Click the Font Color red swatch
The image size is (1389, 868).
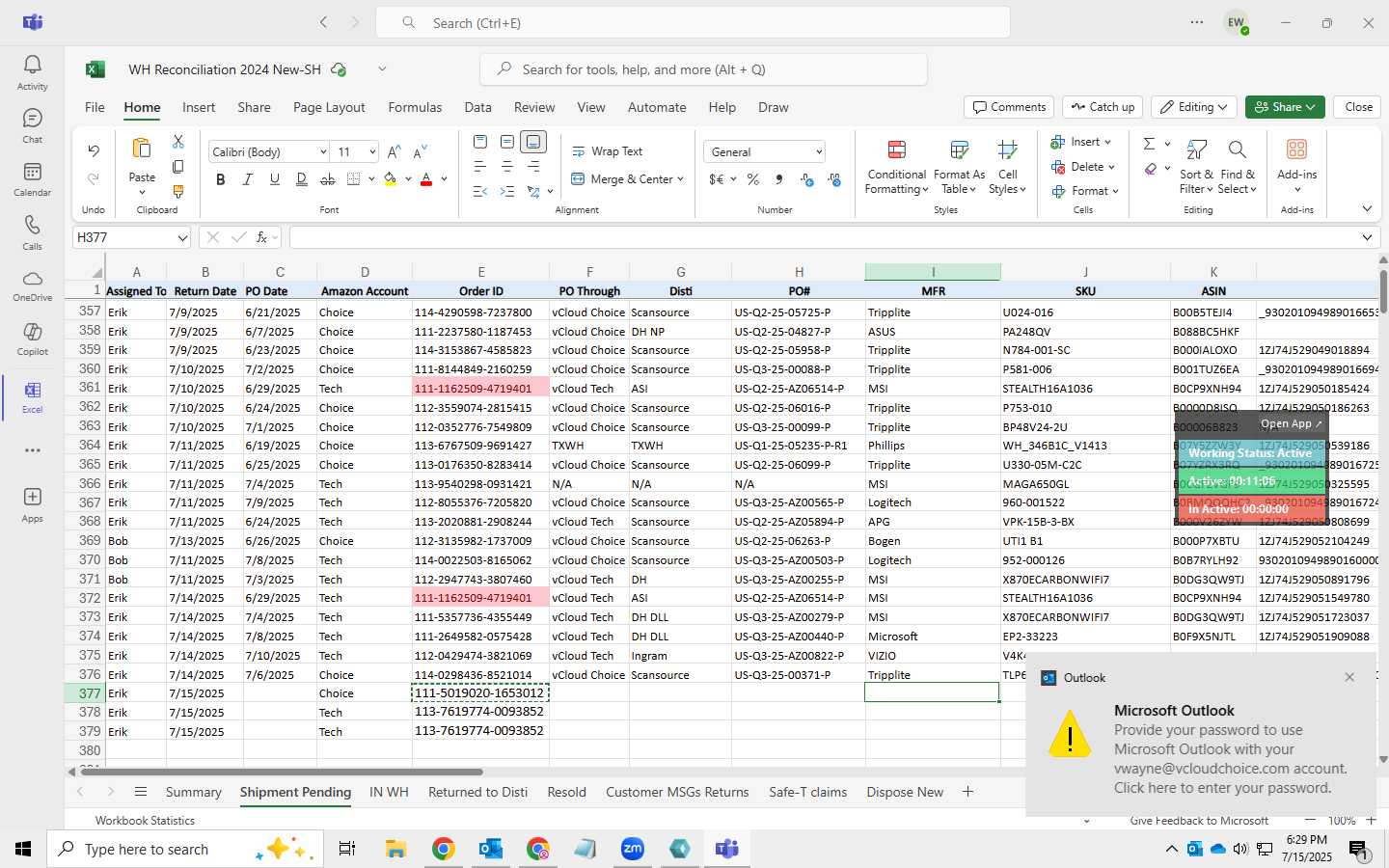click(426, 179)
